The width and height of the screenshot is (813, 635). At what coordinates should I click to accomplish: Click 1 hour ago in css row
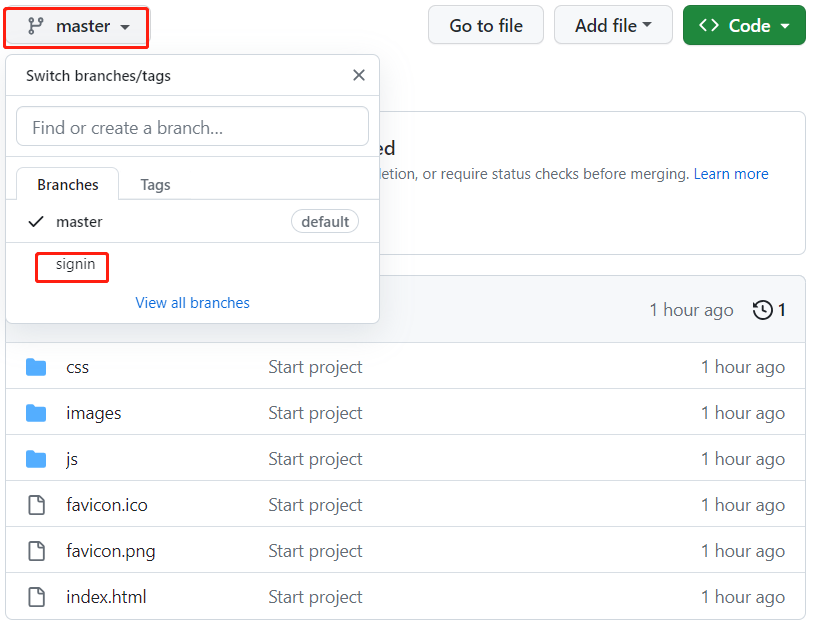tap(742, 367)
